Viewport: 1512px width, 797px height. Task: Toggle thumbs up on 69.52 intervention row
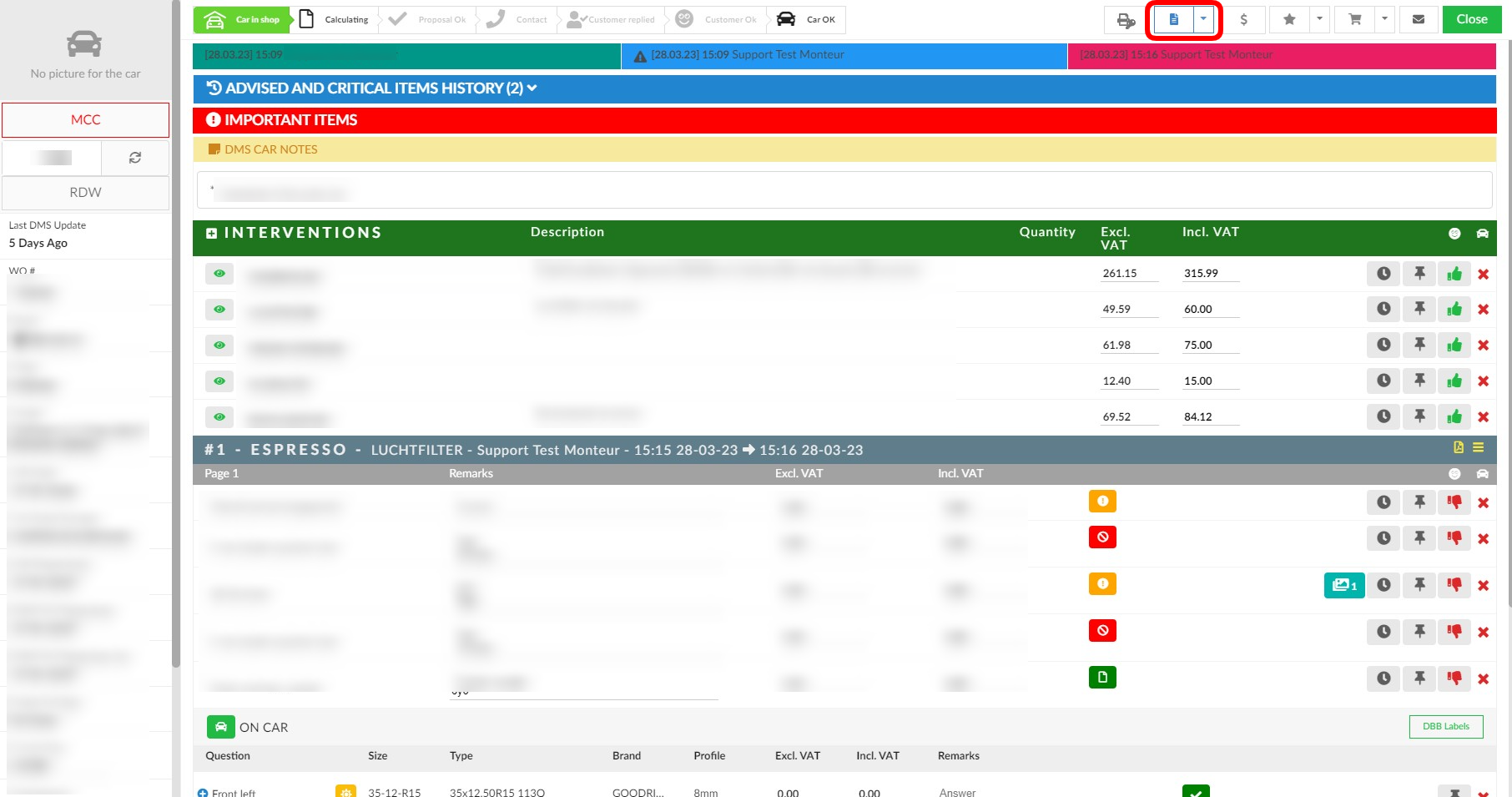(1454, 416)
